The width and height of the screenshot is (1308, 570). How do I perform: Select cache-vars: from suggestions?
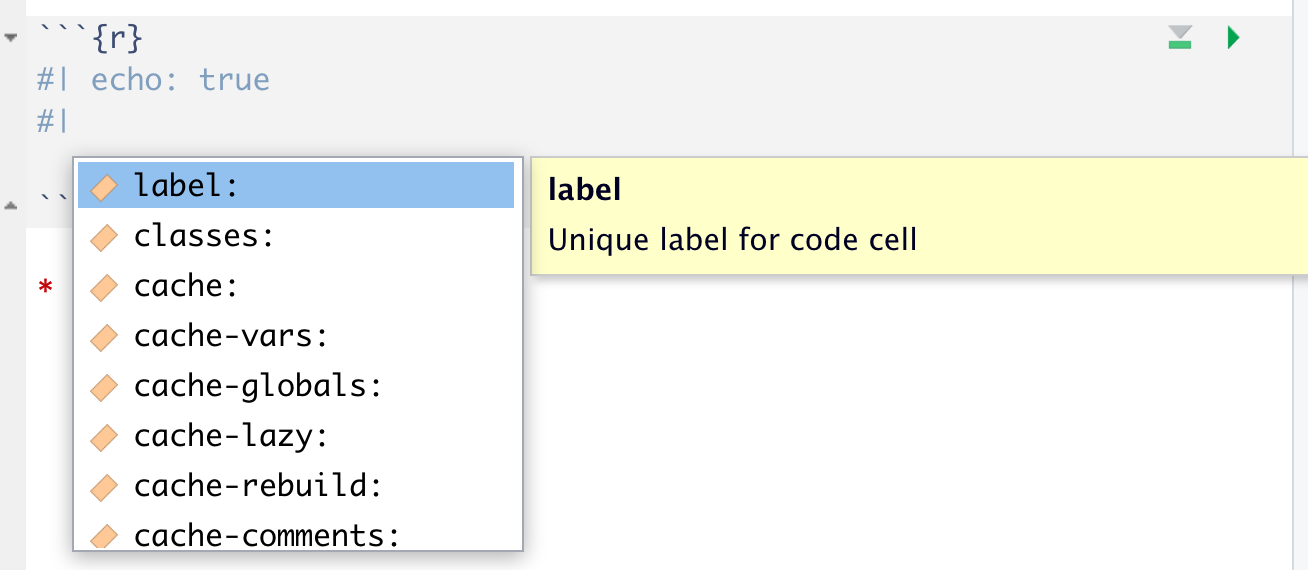[x=231, y=336]
